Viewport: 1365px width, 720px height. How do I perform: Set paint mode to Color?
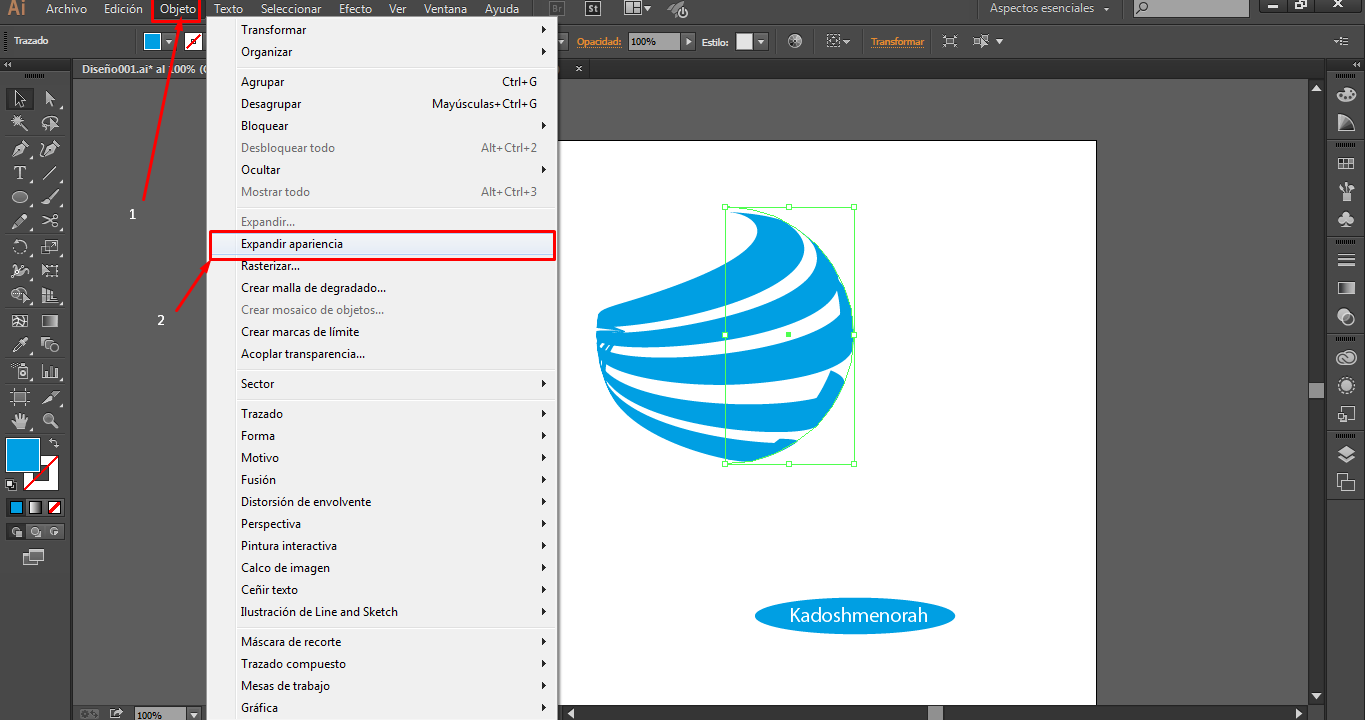point(16,507)
